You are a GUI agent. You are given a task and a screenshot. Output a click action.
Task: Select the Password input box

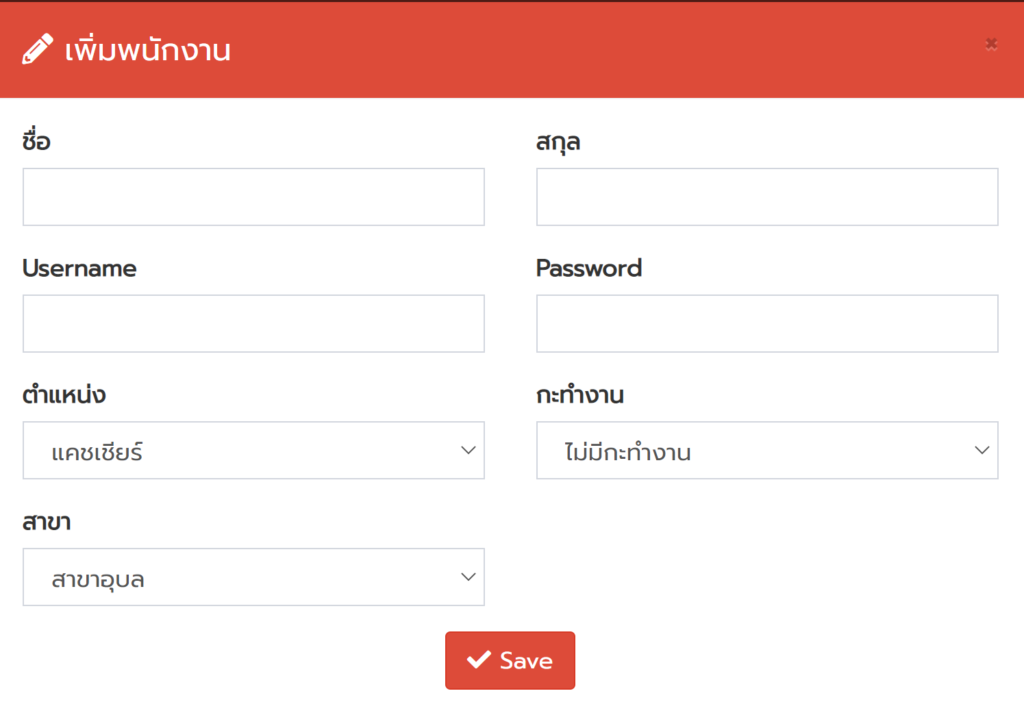click(x=767, y=323)
